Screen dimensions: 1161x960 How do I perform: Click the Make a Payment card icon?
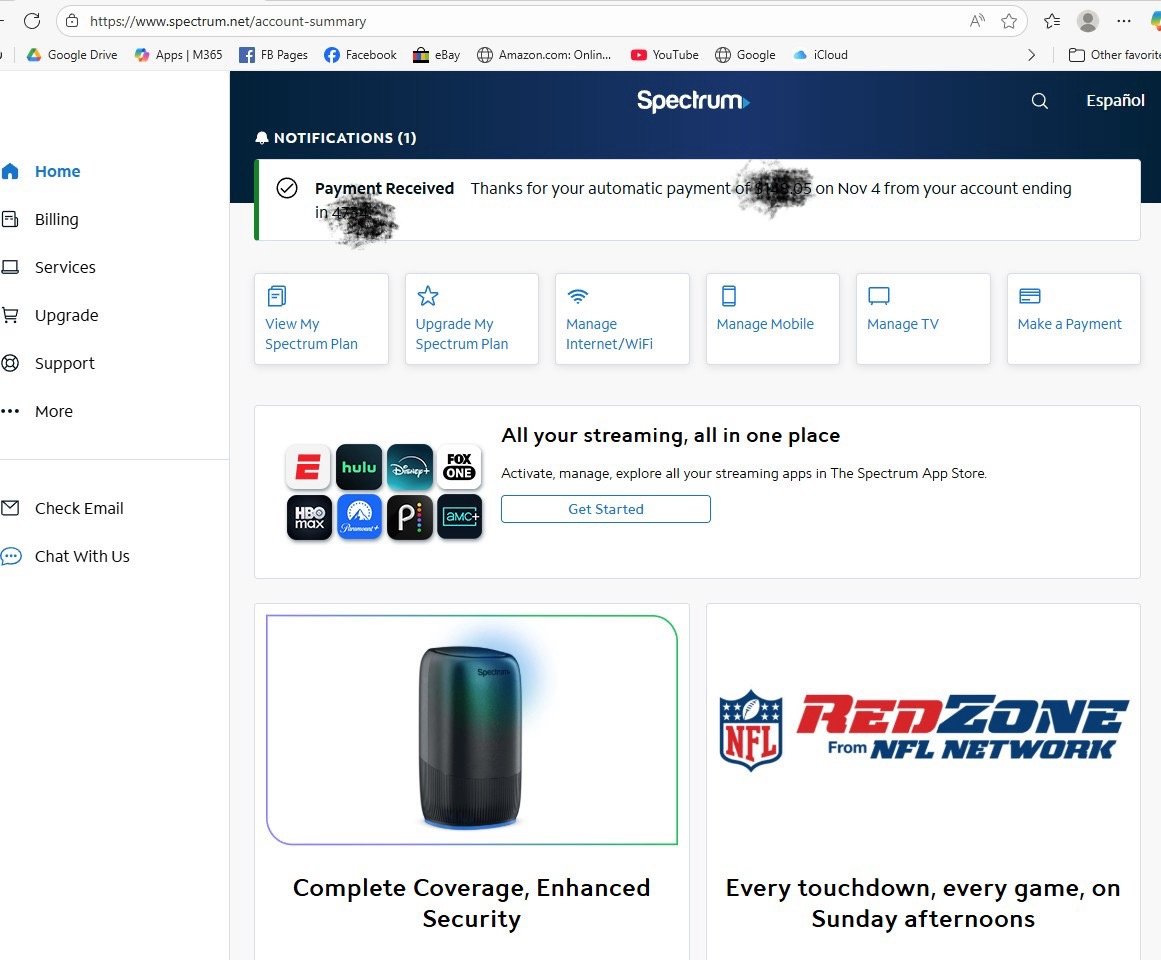point(1029,295)
